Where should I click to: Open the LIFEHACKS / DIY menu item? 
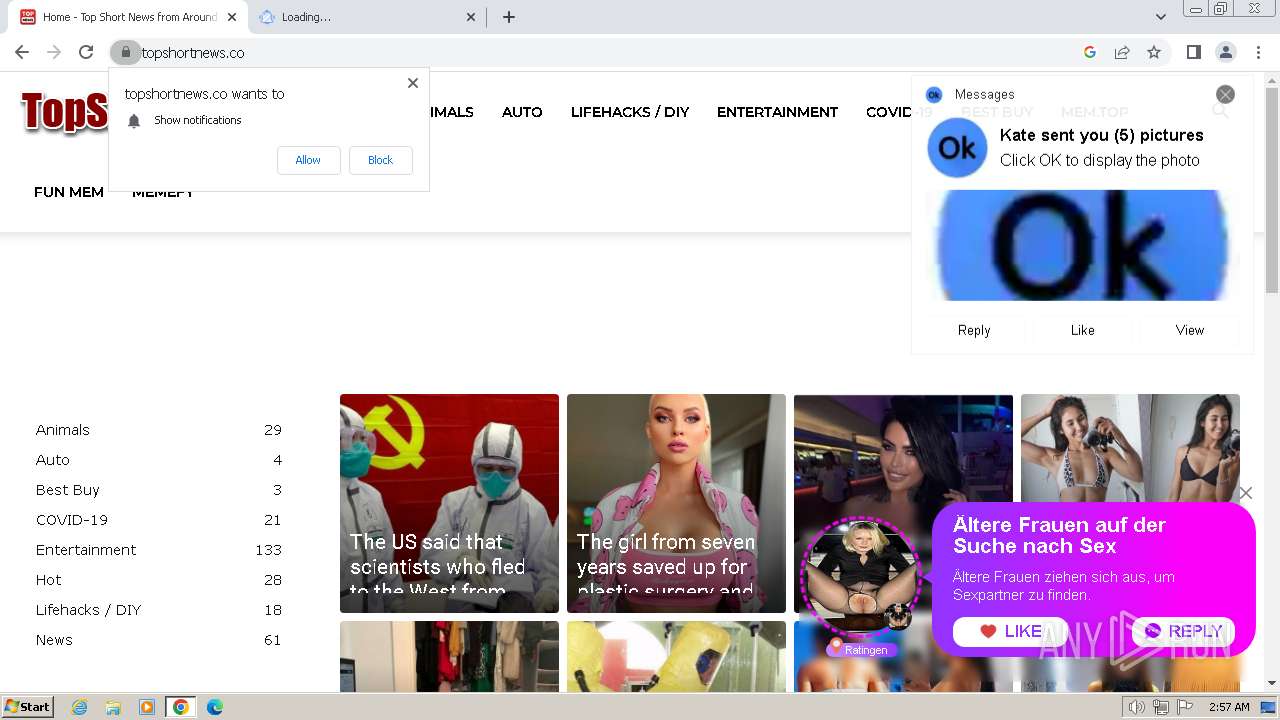click(x=630, y=112)
